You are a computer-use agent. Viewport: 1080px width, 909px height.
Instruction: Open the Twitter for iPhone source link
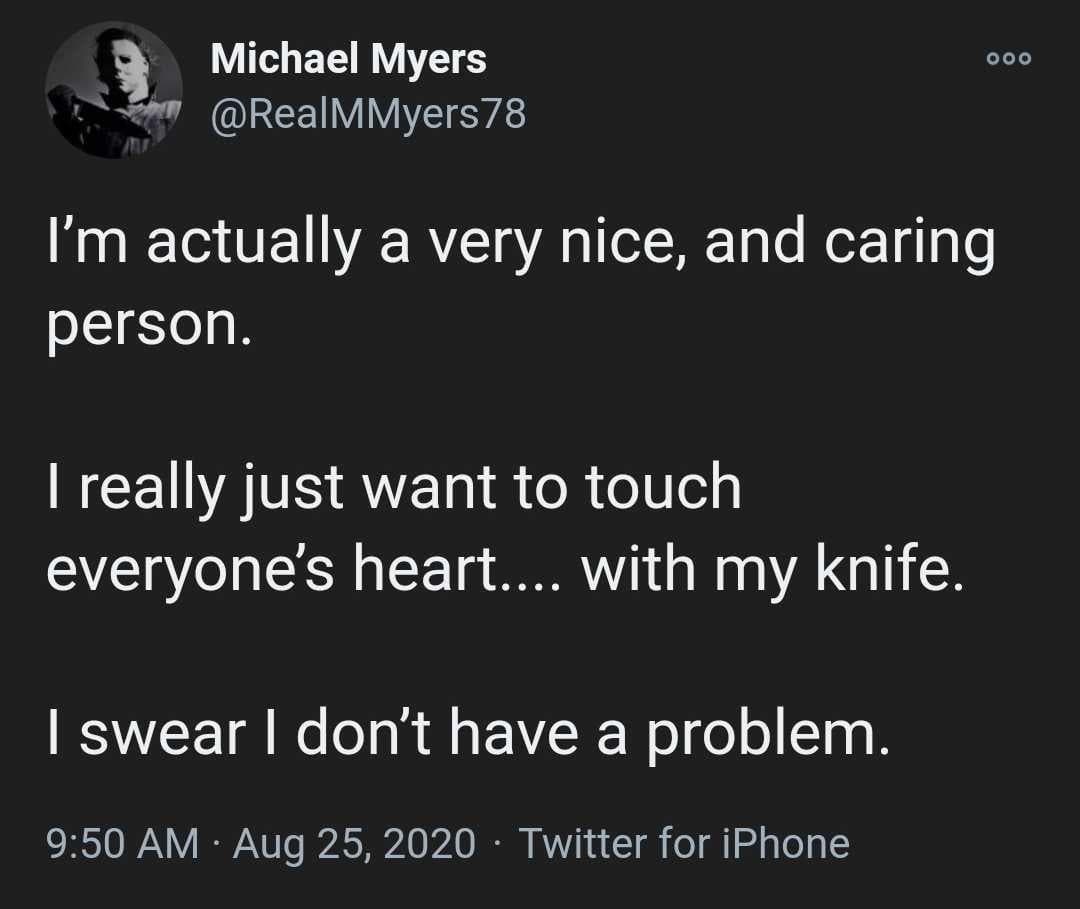pos(683,843)
